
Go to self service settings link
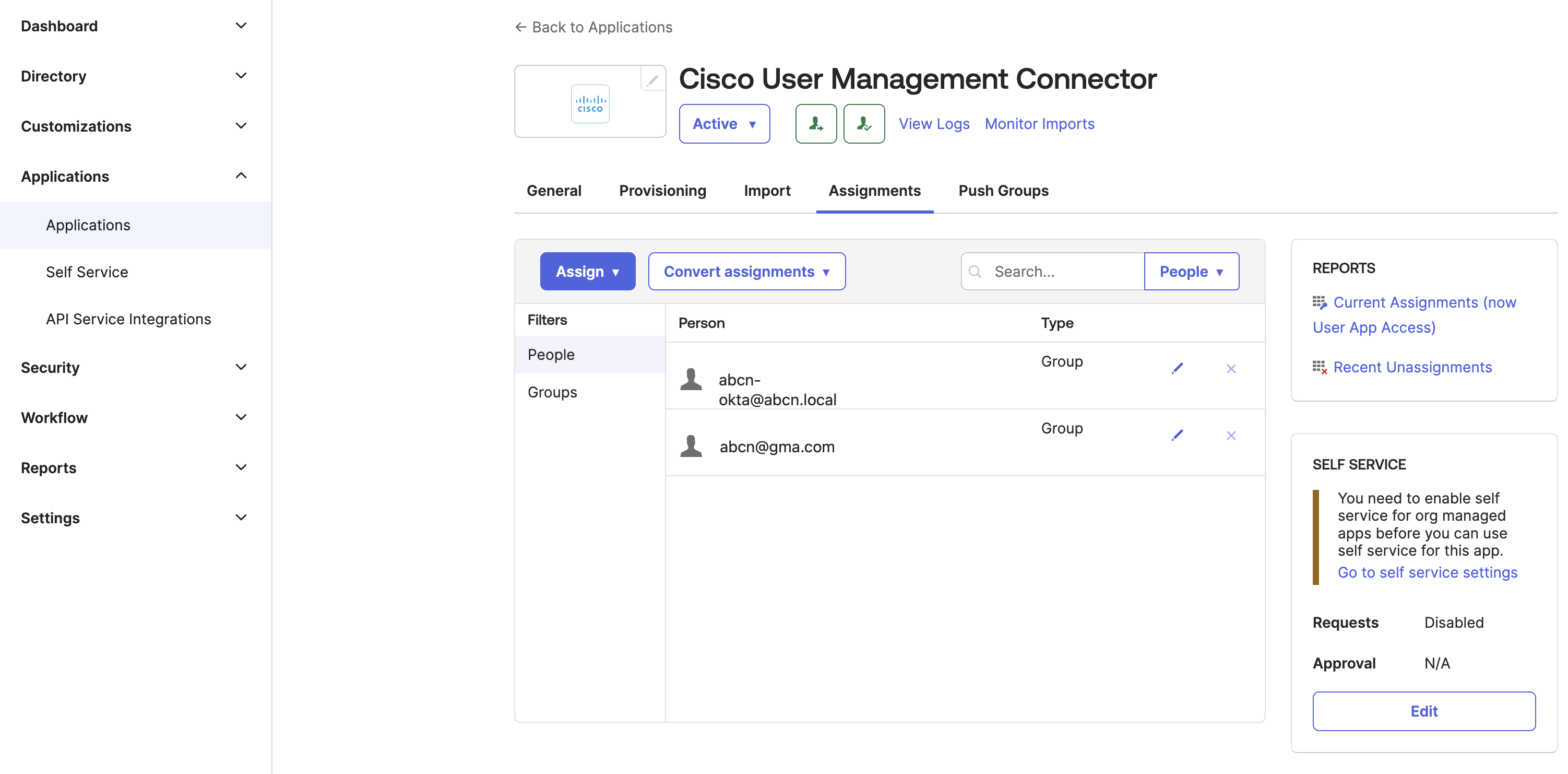(x=1427, y=572)
